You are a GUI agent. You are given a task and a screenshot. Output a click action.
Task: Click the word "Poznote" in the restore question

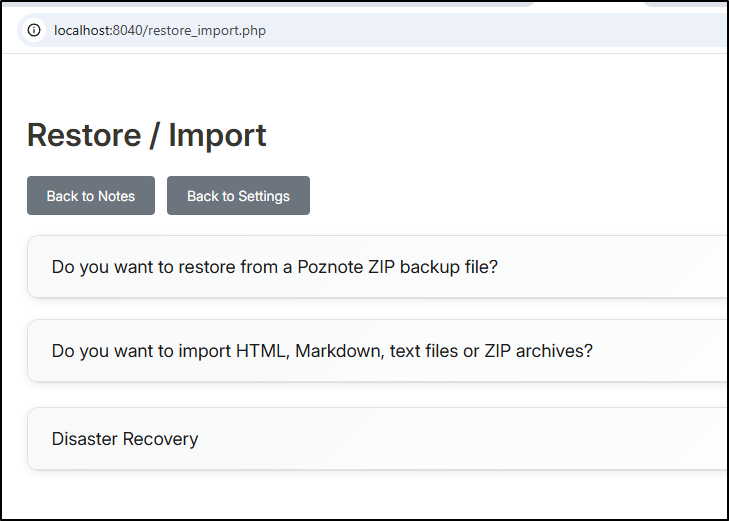pos(329,268)
